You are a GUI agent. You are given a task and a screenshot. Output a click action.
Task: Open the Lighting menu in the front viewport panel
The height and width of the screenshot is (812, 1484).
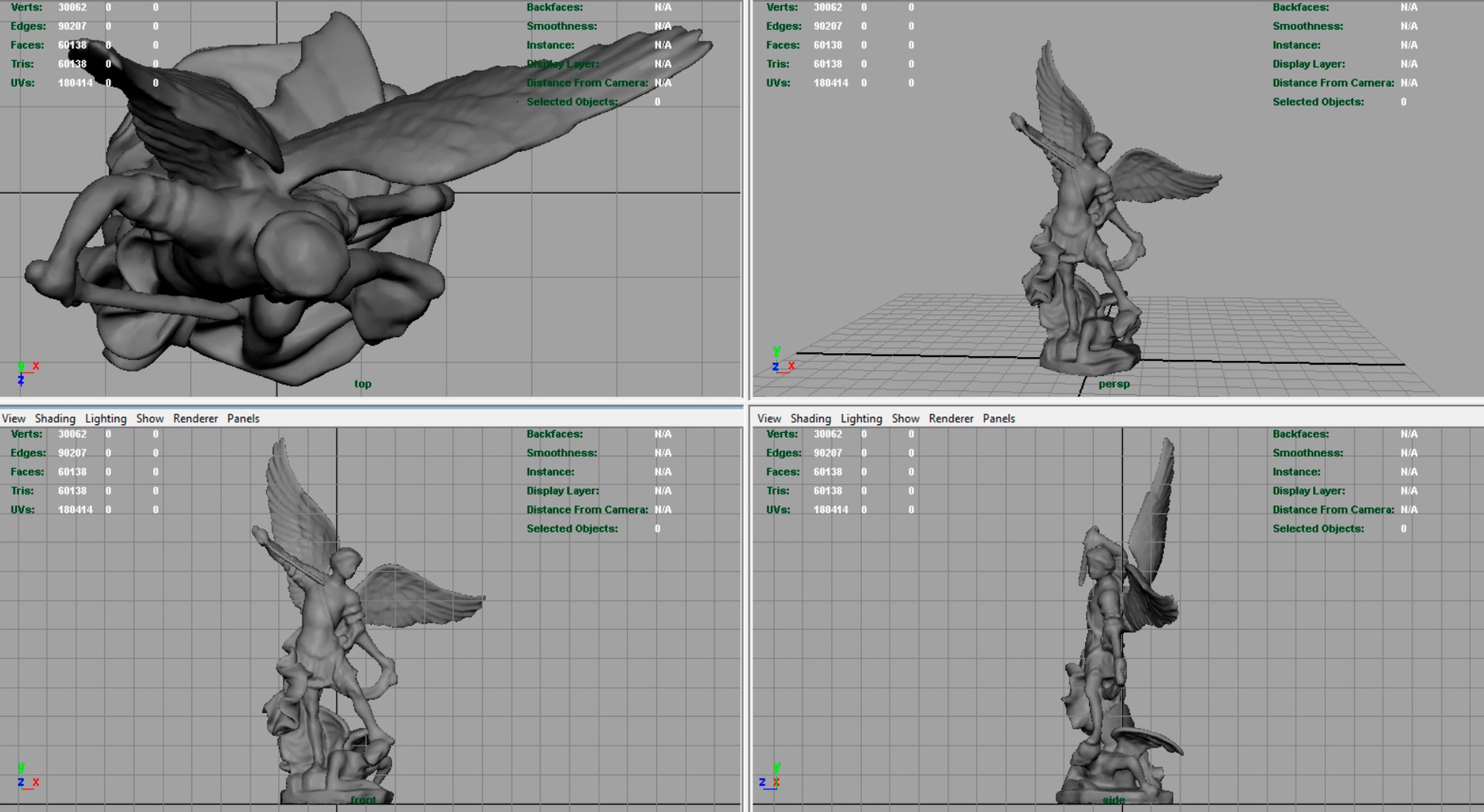tap(106, 418)
